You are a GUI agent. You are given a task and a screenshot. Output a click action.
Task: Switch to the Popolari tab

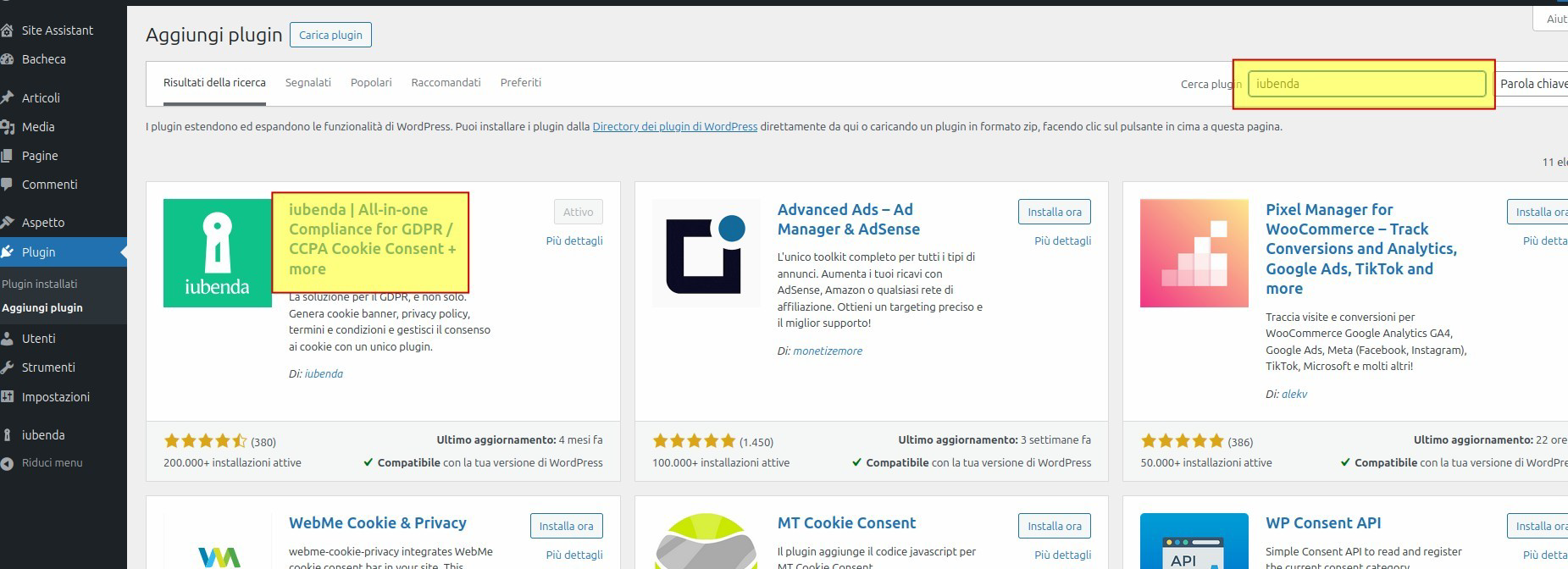point(371,83)
